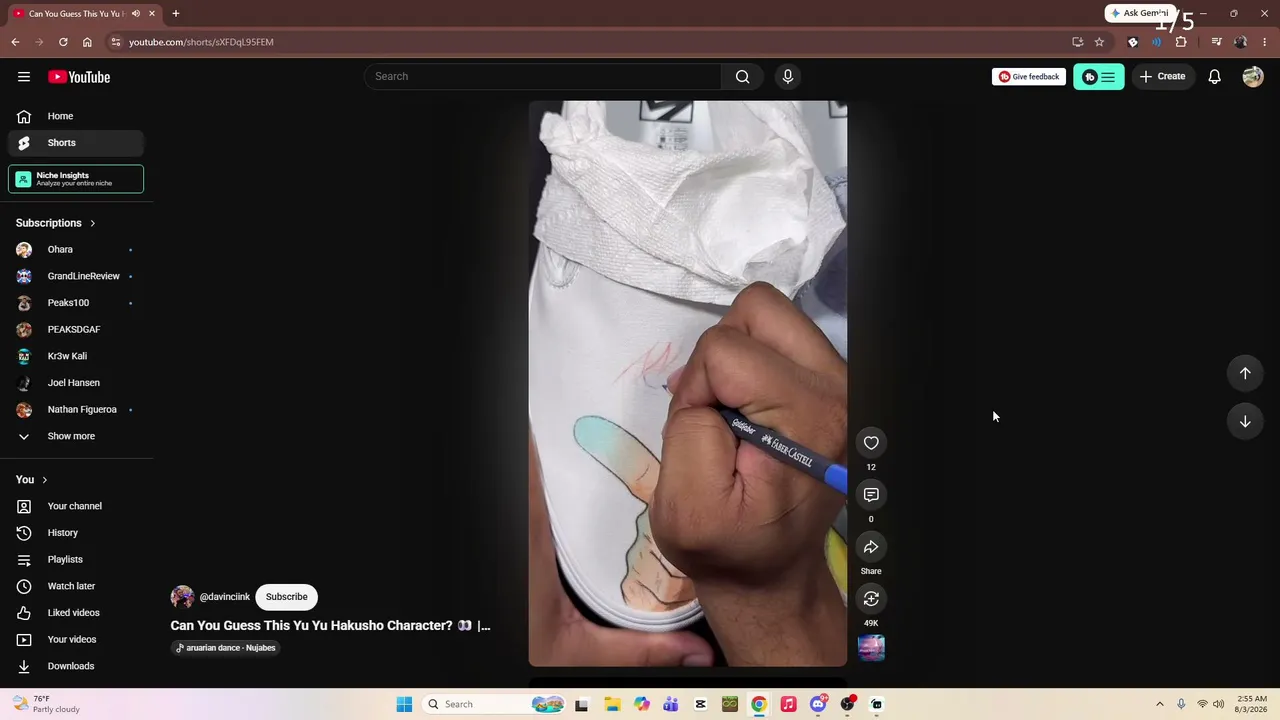
Task: Like this Short with the heart icon
Action: [871, 443]
